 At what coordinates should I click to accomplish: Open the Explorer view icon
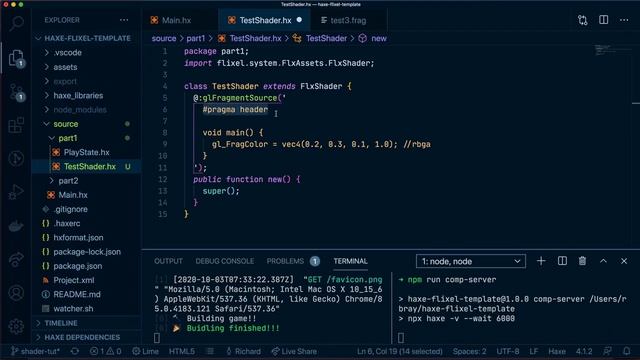pyautogui.click(x=16, y=58)
